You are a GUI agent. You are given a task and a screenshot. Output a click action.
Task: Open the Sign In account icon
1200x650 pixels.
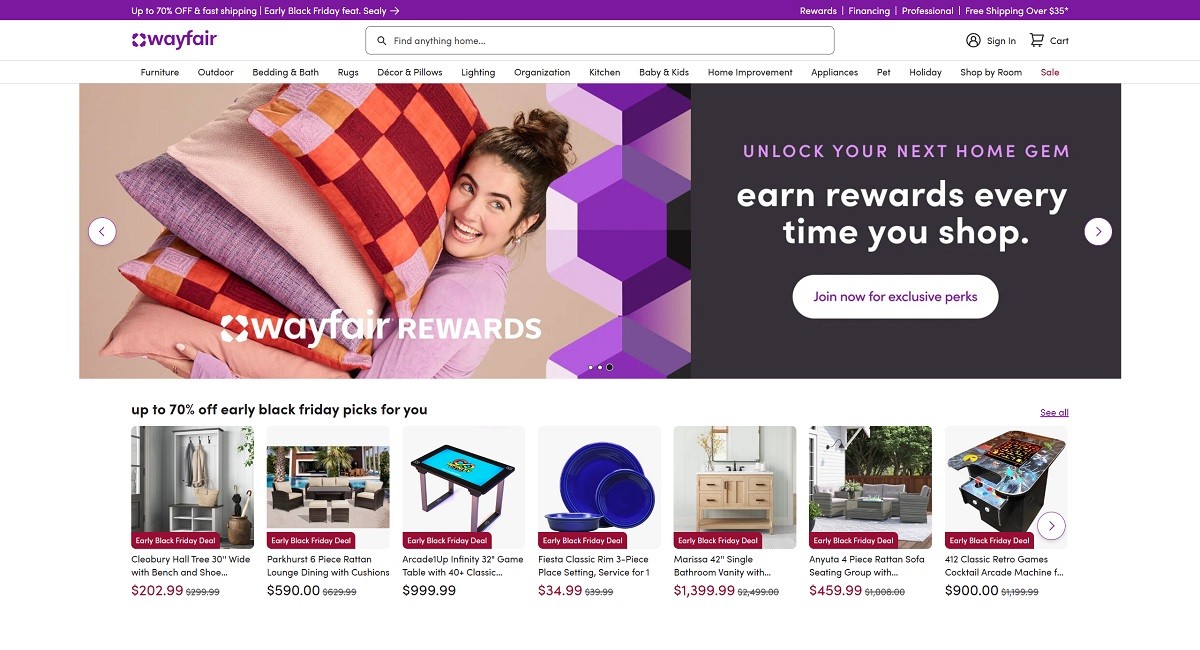coord(973,40)
